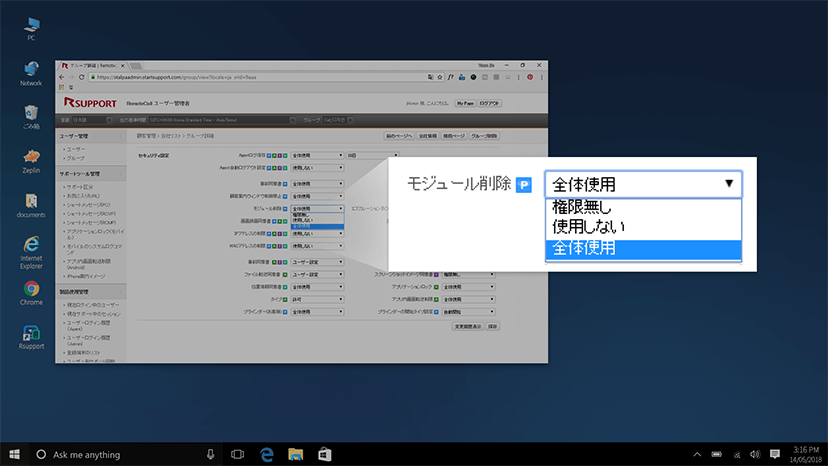This screenshot has height=466, width=828.
Task: Launch Internet Explorer from the desktop
Action: pos(31,253)
